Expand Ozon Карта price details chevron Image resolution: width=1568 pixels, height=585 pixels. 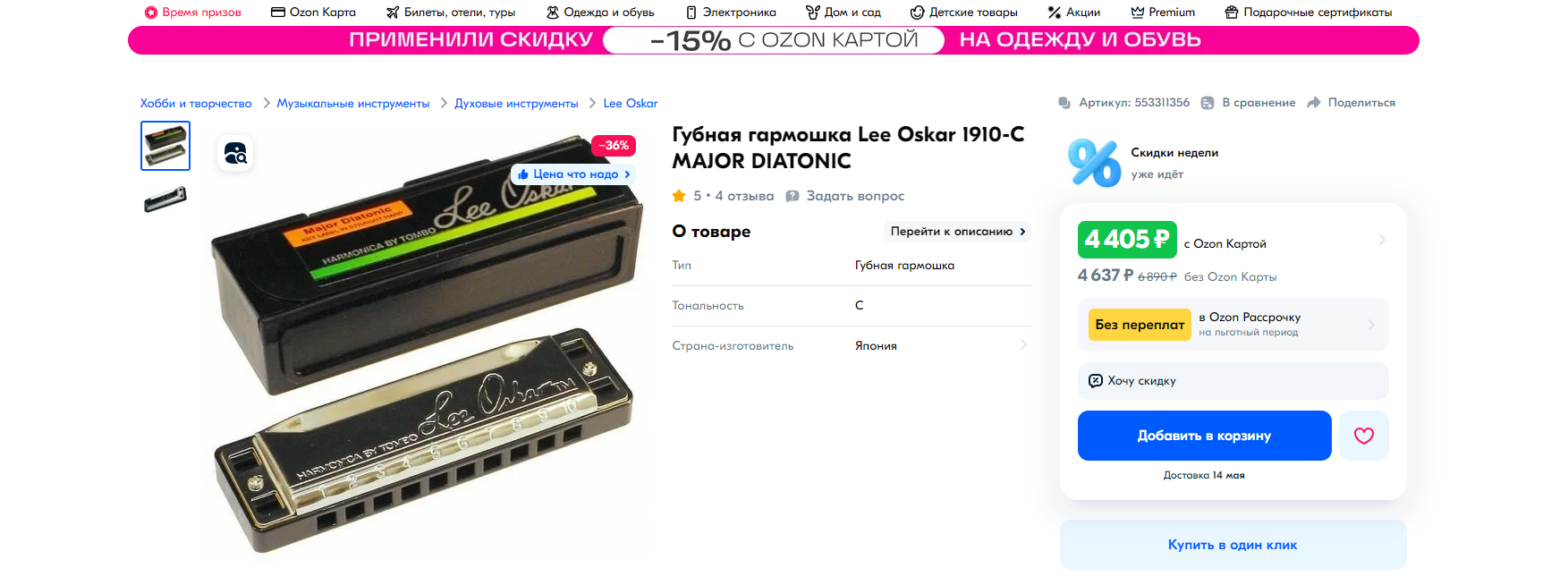(1382, 240)
